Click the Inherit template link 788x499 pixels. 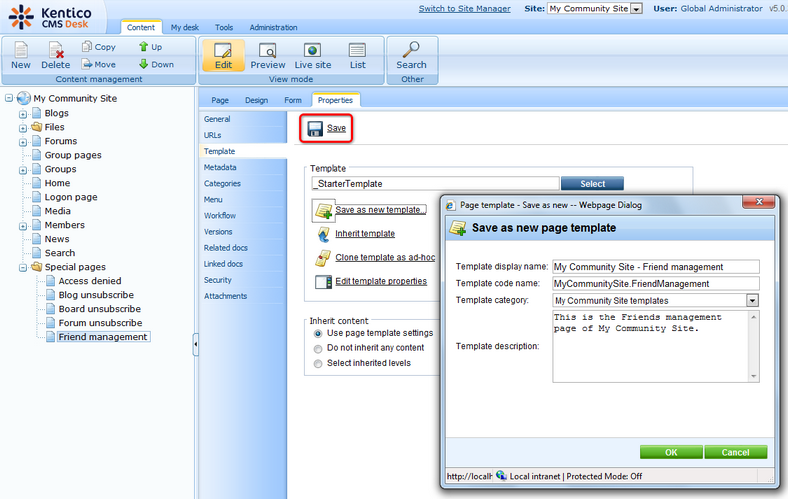pyautogui.click(x=365, y=234)
